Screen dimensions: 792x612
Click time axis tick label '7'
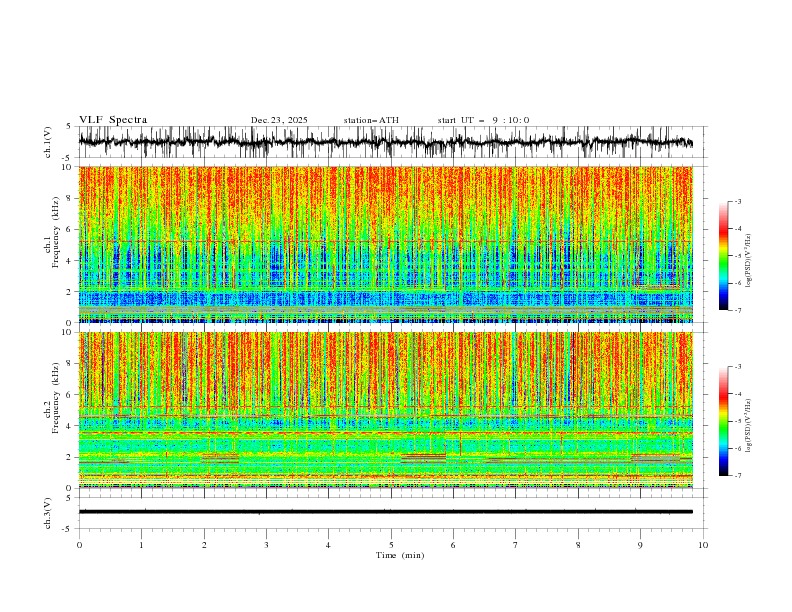point(516,545)
